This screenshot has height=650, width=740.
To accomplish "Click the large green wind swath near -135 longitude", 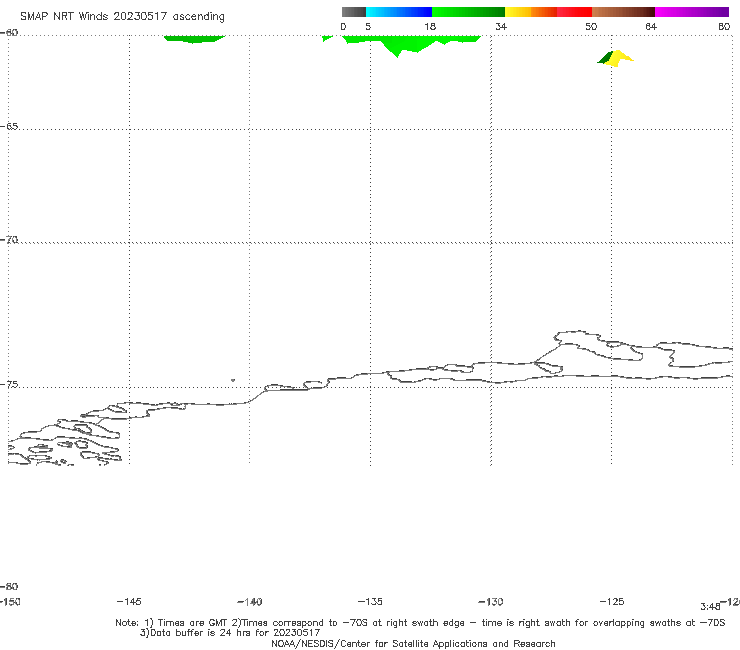I will point(411,43).
